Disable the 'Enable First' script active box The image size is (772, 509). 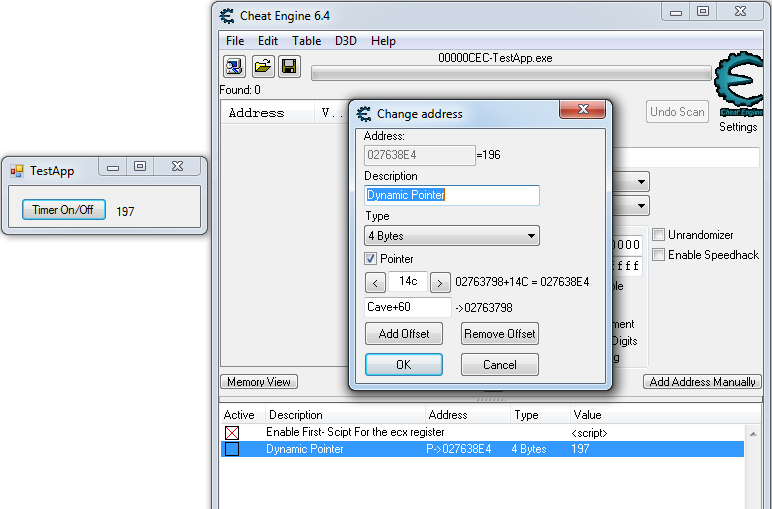pyautogui.click(x=232, y=433)
